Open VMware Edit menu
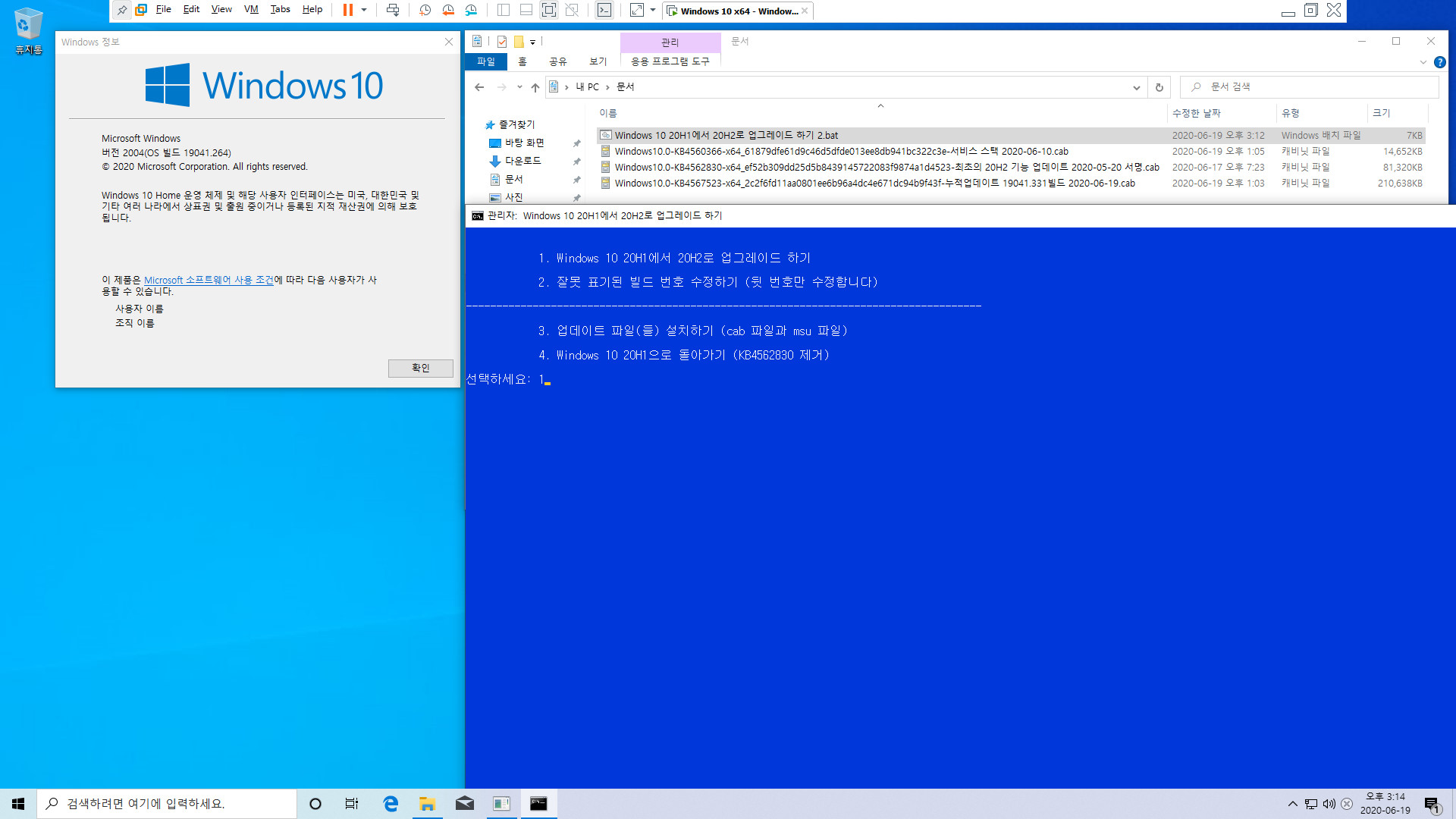 (192, 9)
